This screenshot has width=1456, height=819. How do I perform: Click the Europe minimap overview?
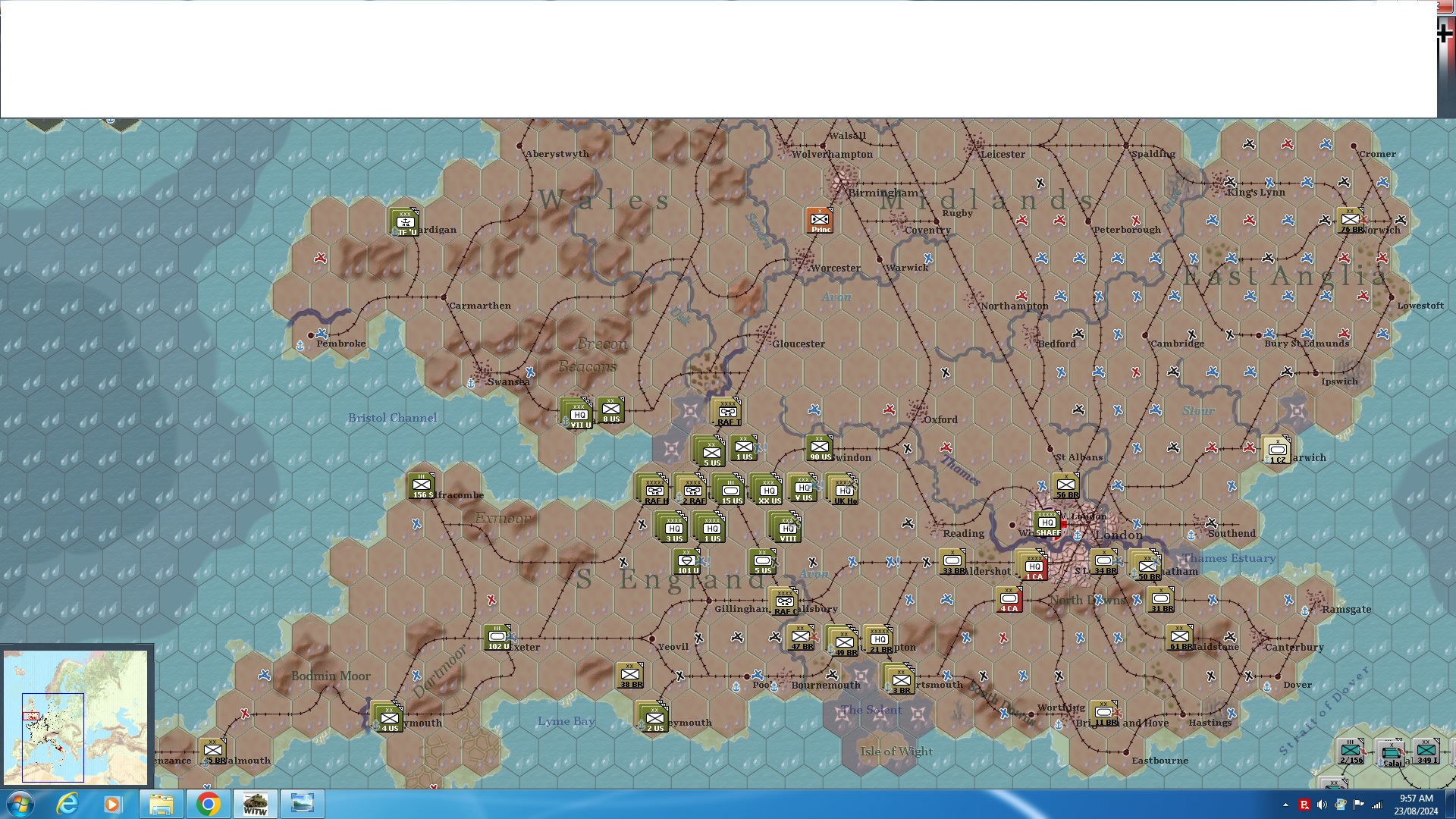pos(76,717)
